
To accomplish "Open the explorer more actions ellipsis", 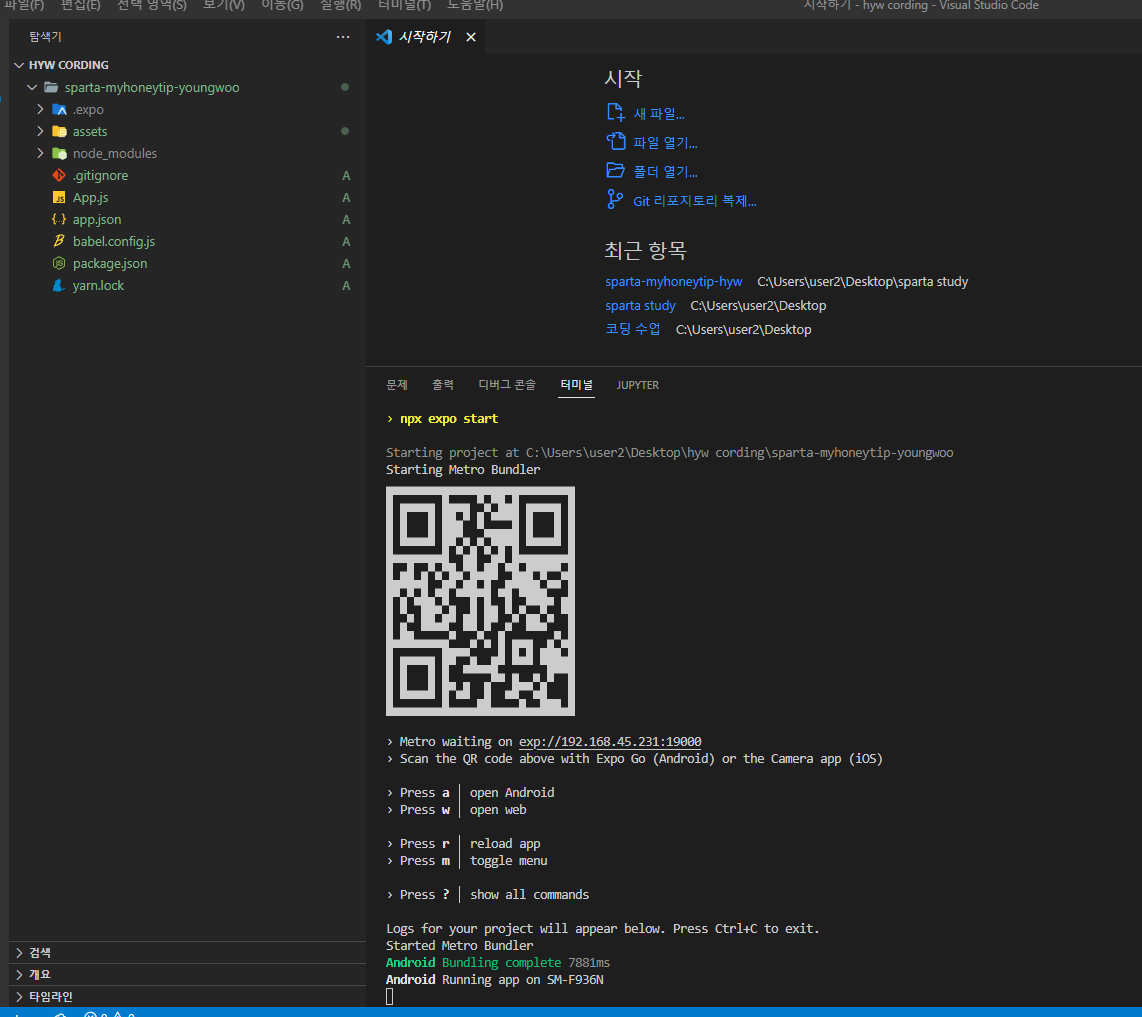I will [343, 36].
